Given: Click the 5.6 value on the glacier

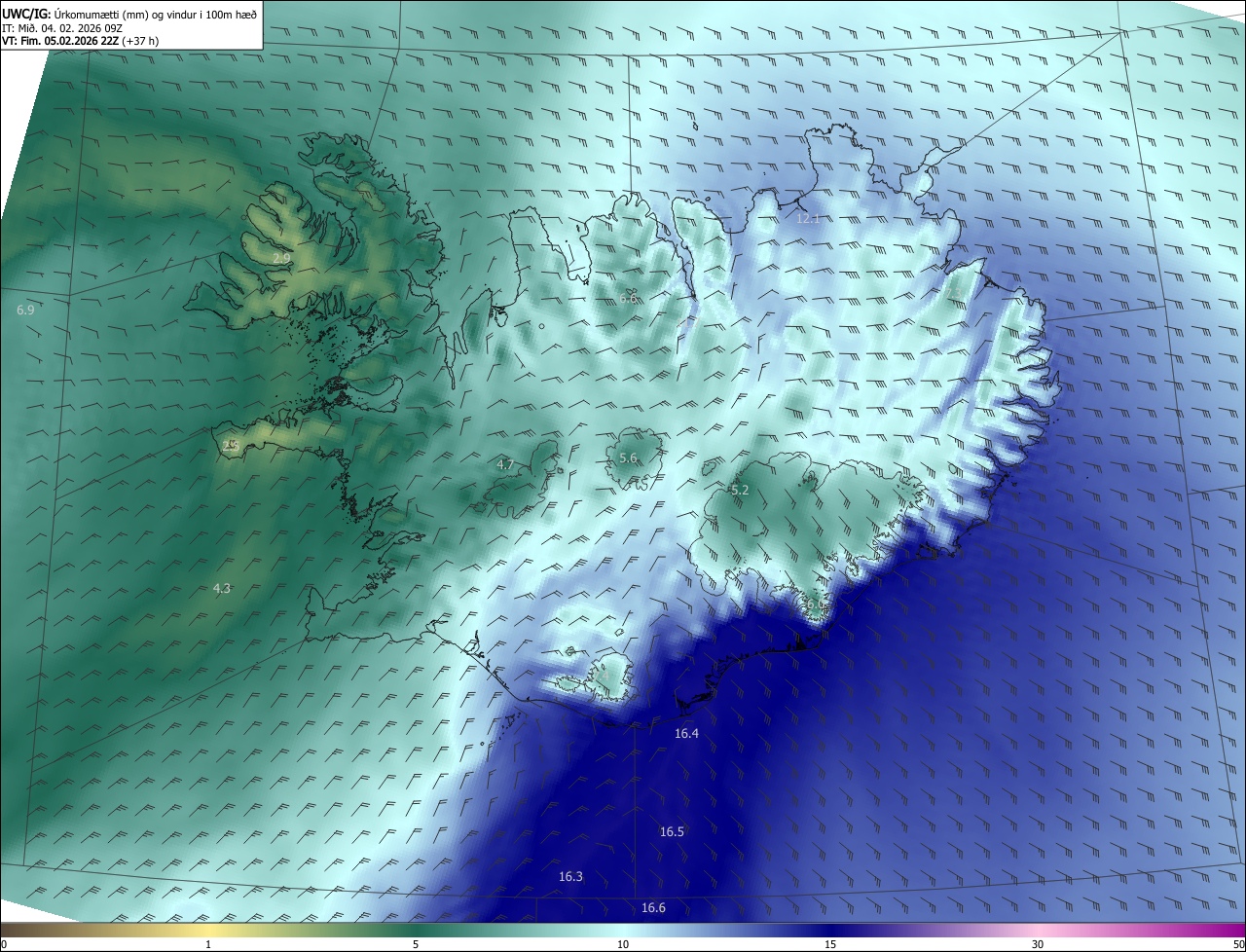Looking at the screenshot, I should 628,458.
